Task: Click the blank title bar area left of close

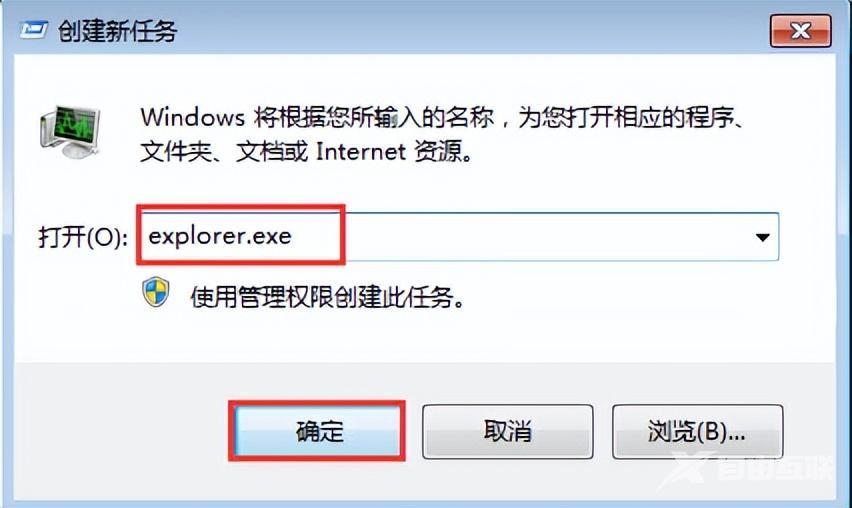Action: click(x=473, y=31)
